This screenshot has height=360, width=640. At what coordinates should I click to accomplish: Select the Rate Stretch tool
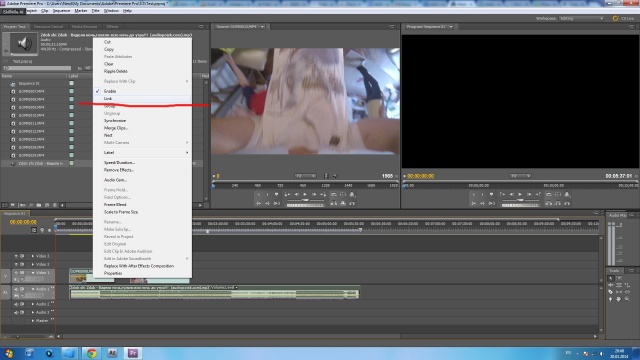coord(627,285)
